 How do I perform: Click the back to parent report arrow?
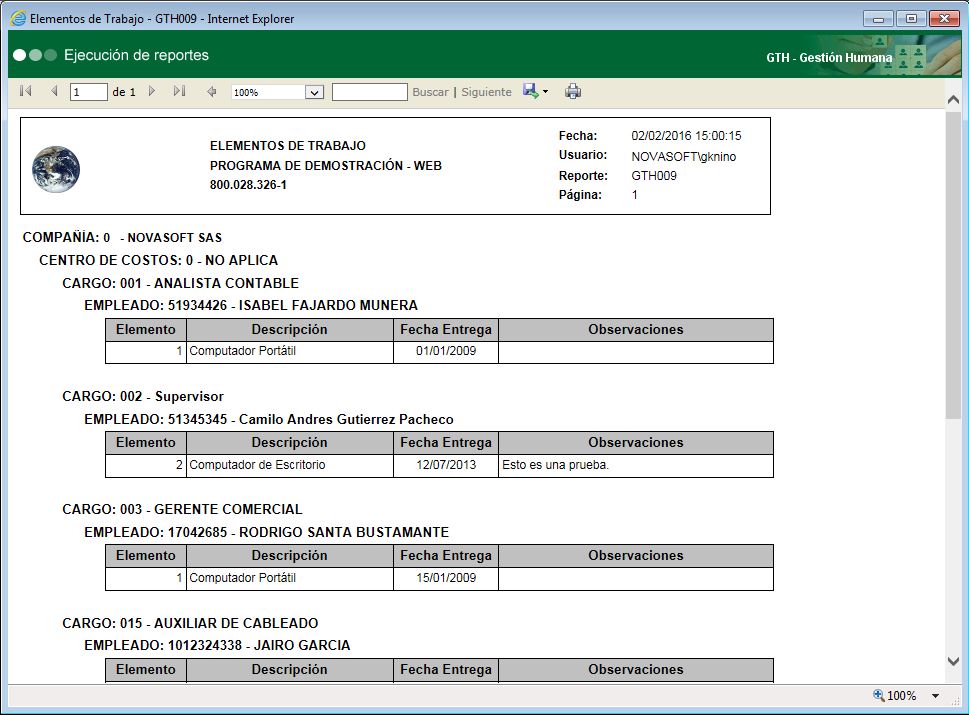(x=210, y=91)
